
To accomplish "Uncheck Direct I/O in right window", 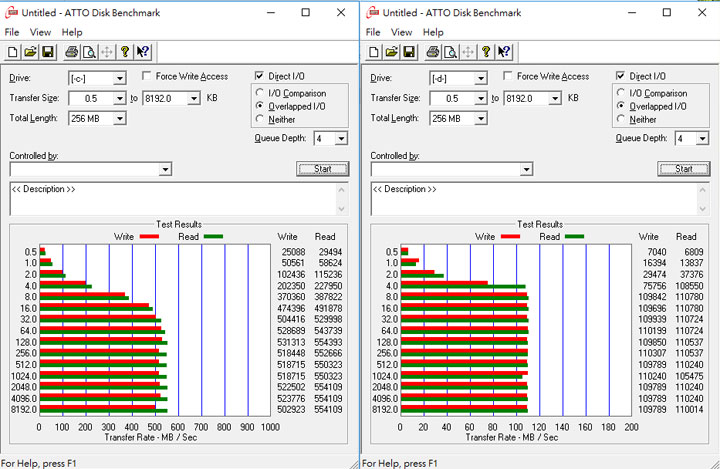I will 623,77.
